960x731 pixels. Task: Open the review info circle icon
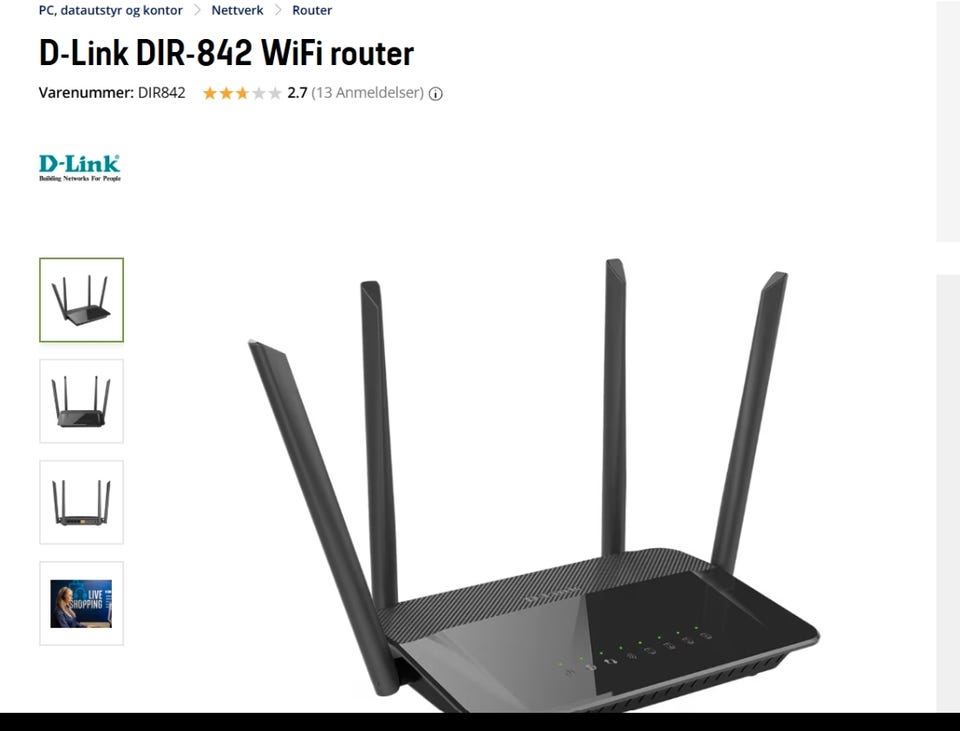click(x=435, y=94)
